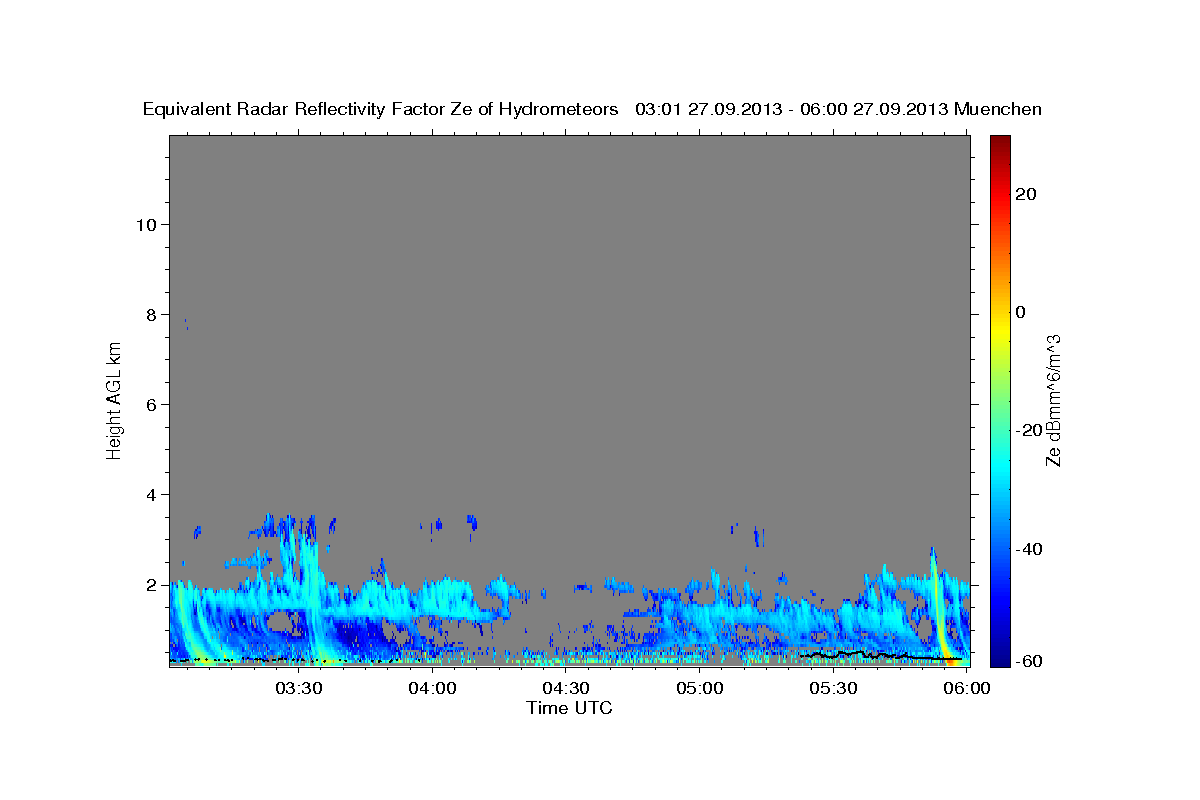1200x800 pixels.
Task: Click the colorbar '-20' value label
Action: (1029, 430)
